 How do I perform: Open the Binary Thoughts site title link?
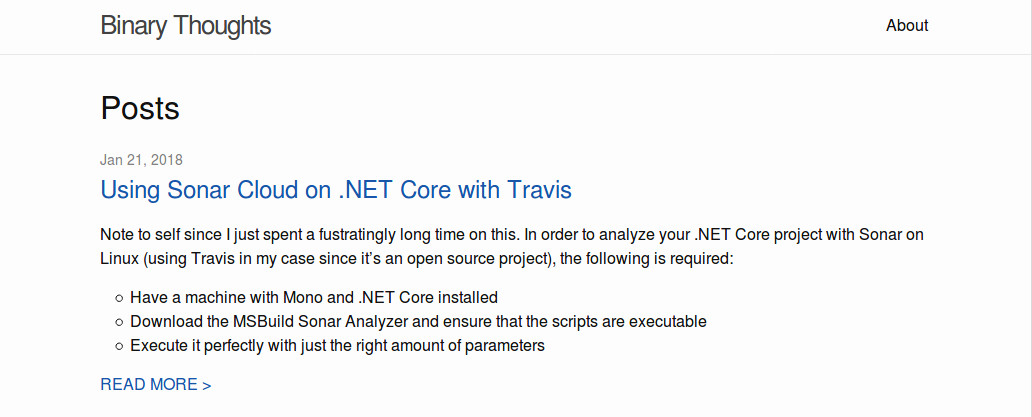click(185, 26)
